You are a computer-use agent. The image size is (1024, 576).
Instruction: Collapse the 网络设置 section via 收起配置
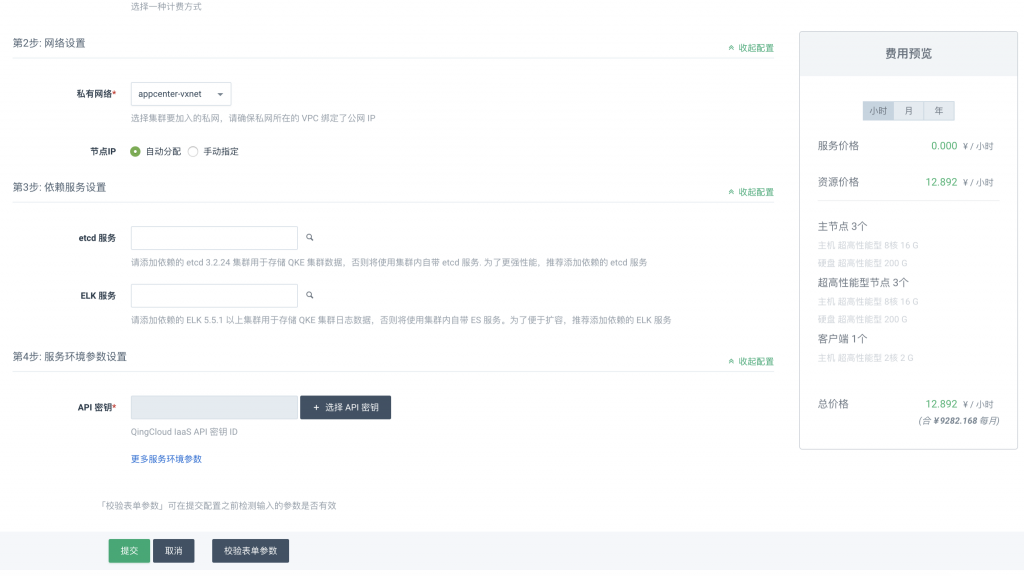click(x=751, y=48)
